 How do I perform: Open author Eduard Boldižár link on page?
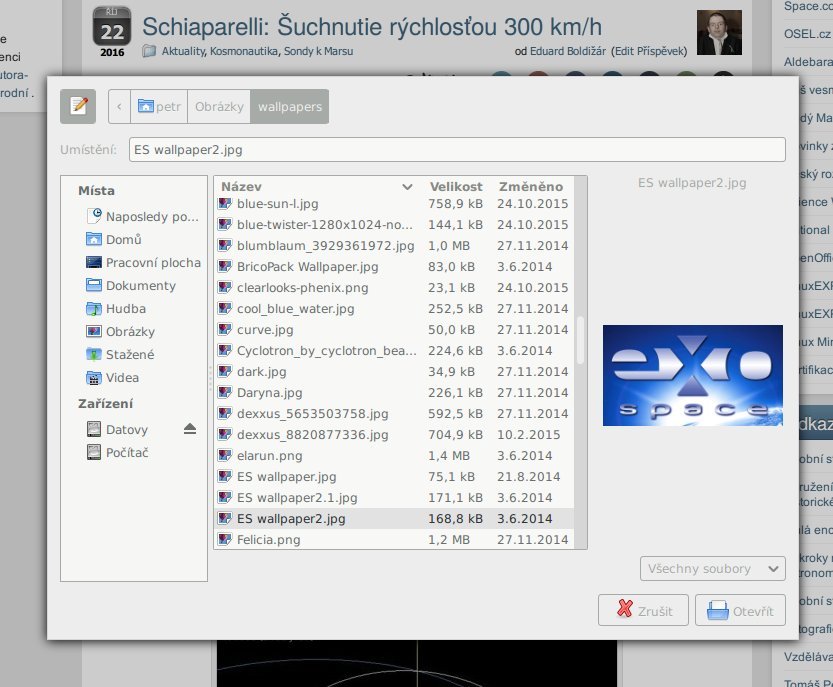(x=568, y=52)
